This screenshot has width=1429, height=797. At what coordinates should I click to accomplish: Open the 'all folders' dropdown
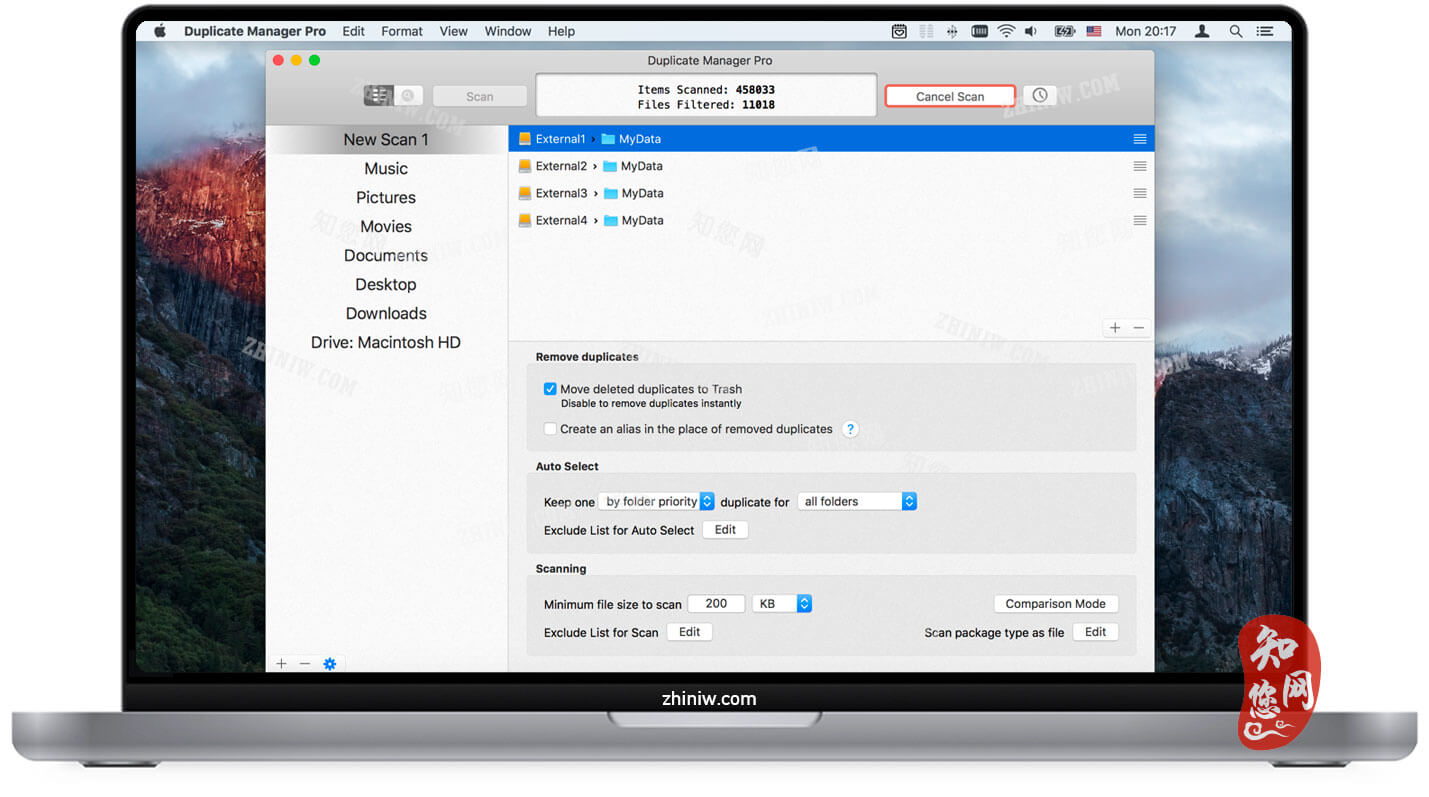coord(857,502)
